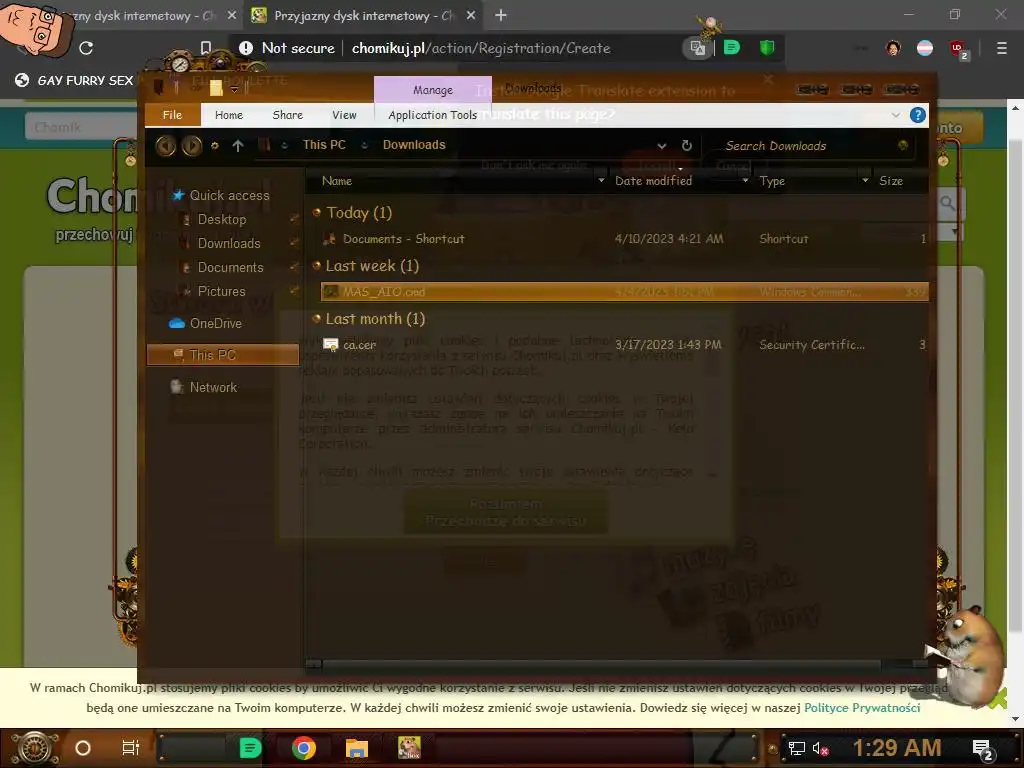Click Downloads in the breadcrumb path

414,145
